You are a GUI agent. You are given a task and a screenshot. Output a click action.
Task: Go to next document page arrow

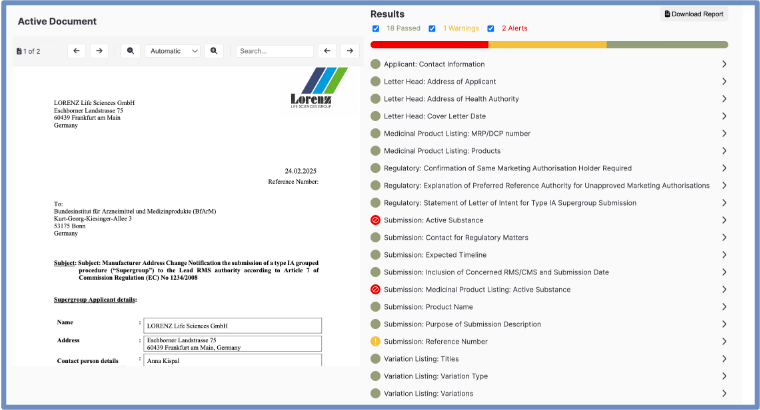[x=99, y=51]
